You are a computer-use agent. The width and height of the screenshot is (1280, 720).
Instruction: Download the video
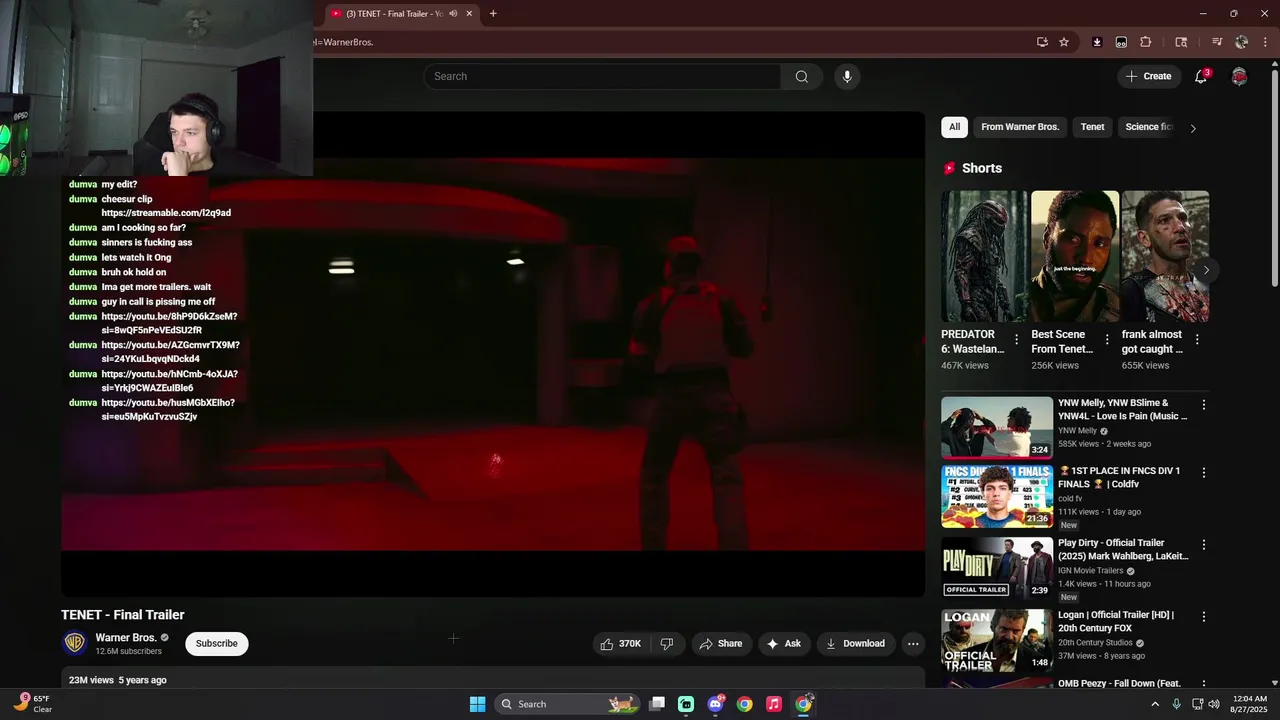[855, 644]
